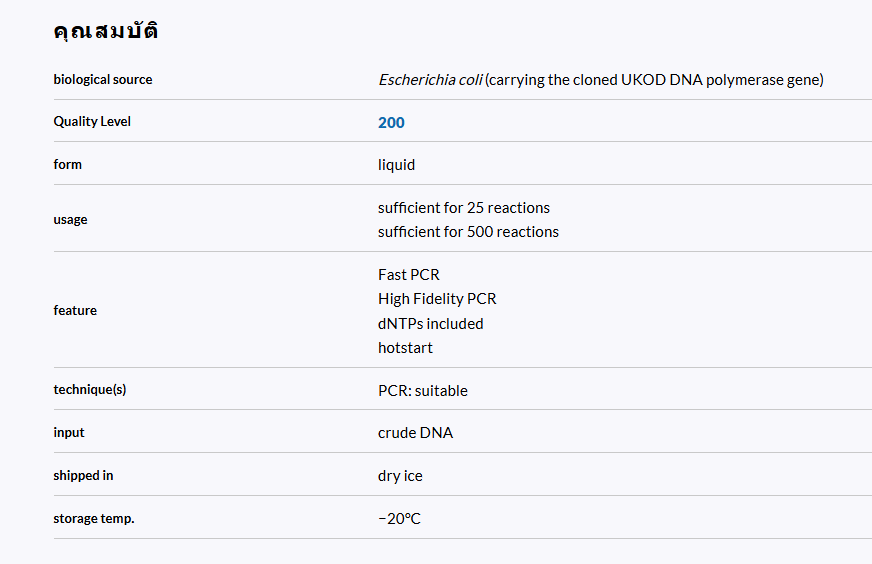The image size is (872, 564).
Task: Click the PCR: suitable technique value
Action: (x=423, y=390)
